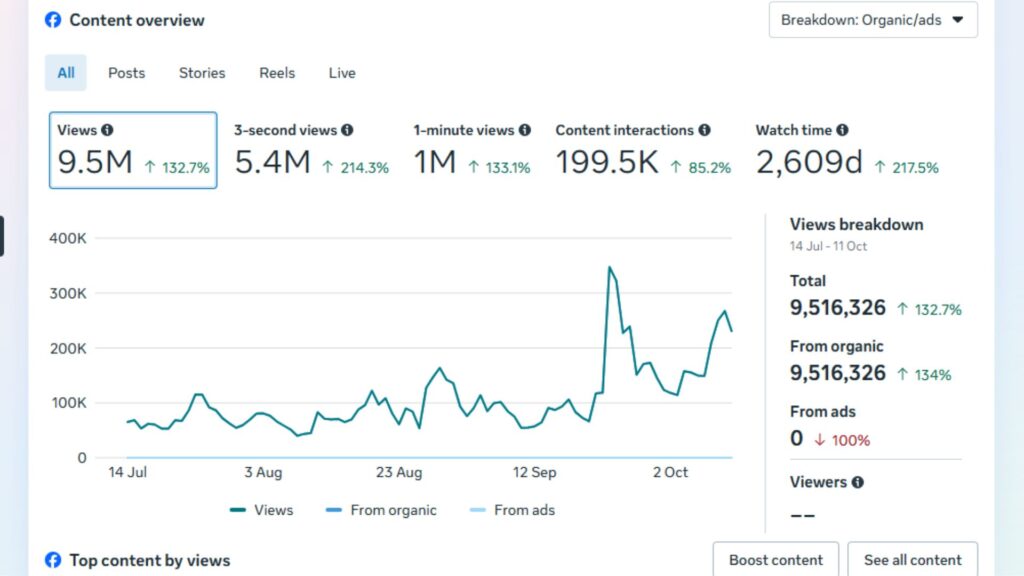1024x576 pixels.
Task: Open the Breakdown: Organic/ads dropdown
Action: point(872,20)
